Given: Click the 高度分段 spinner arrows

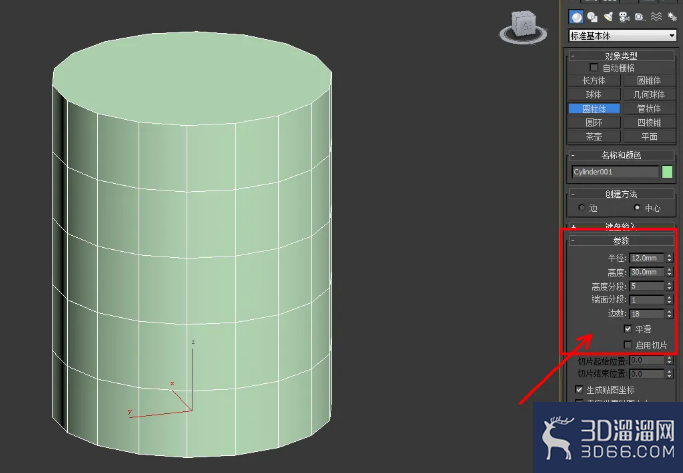Looking at the screenshot, I should pyautogui.click(x=669, y=286).
